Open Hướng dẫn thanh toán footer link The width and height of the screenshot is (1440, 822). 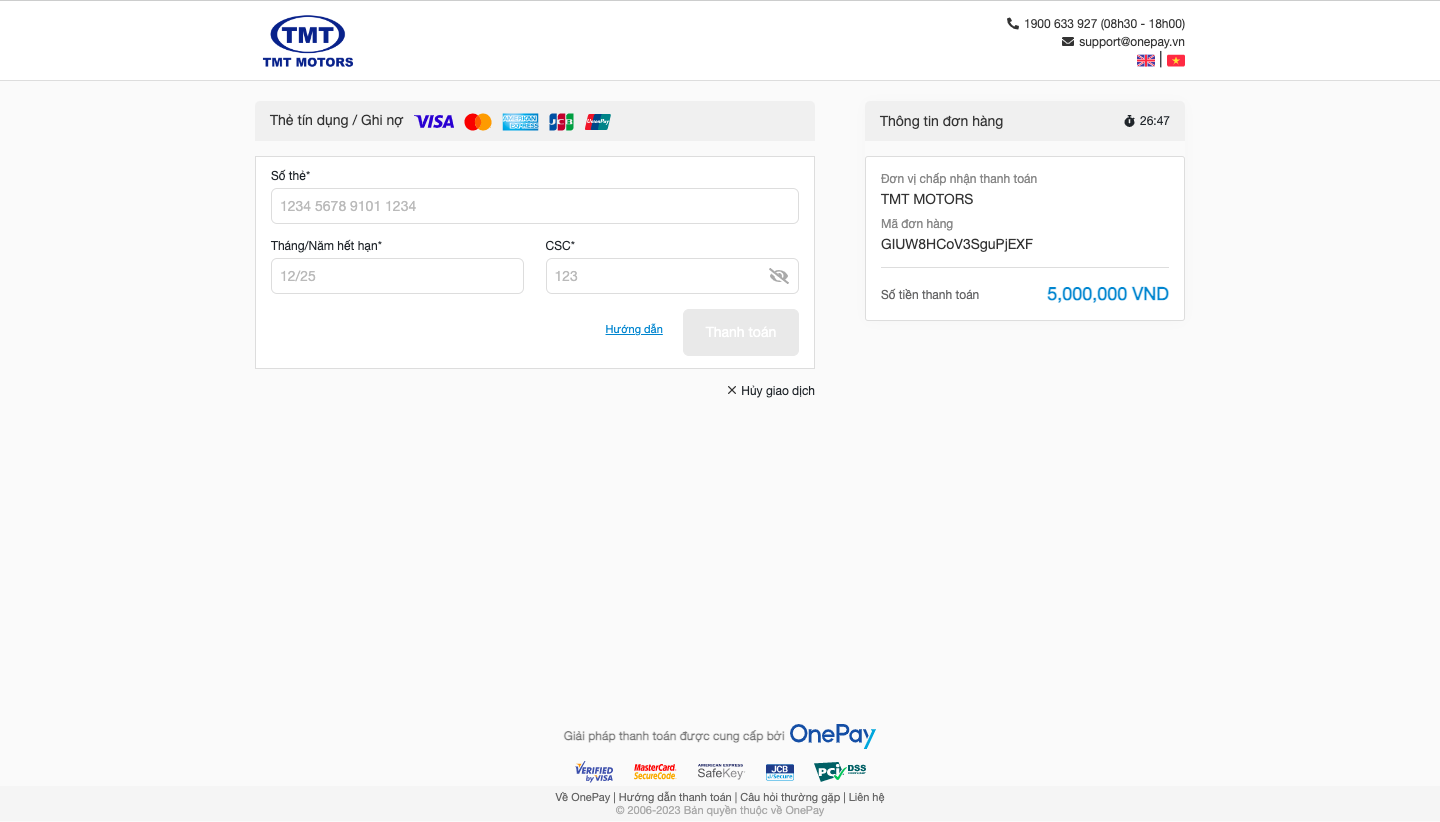click(675, 797)
